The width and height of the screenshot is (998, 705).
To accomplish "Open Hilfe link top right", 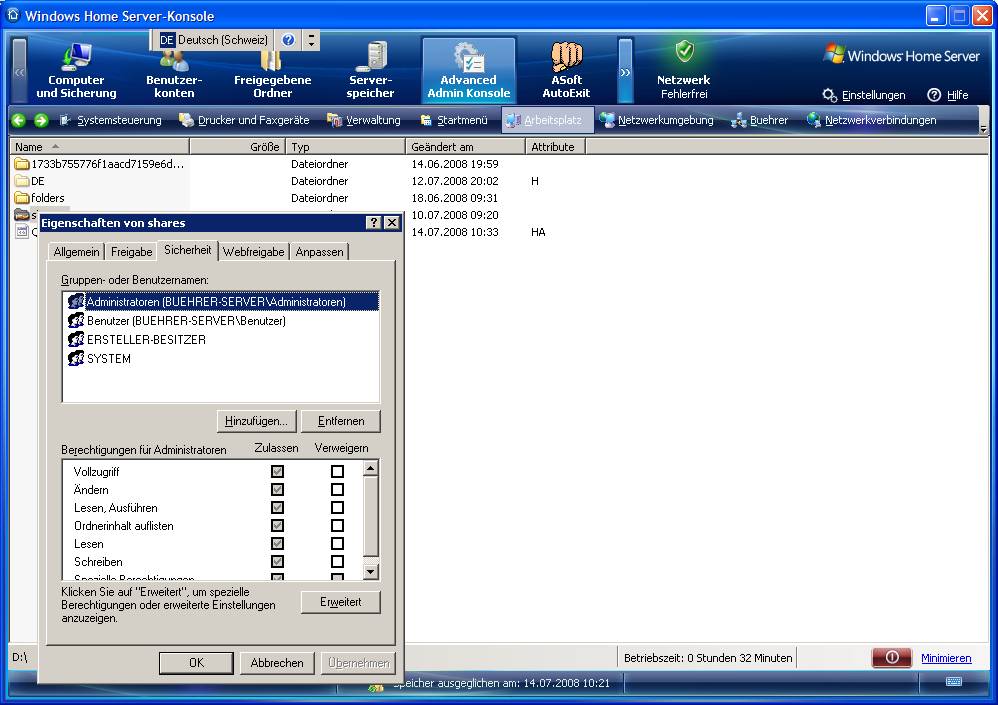I will click(x=948, y=95).
